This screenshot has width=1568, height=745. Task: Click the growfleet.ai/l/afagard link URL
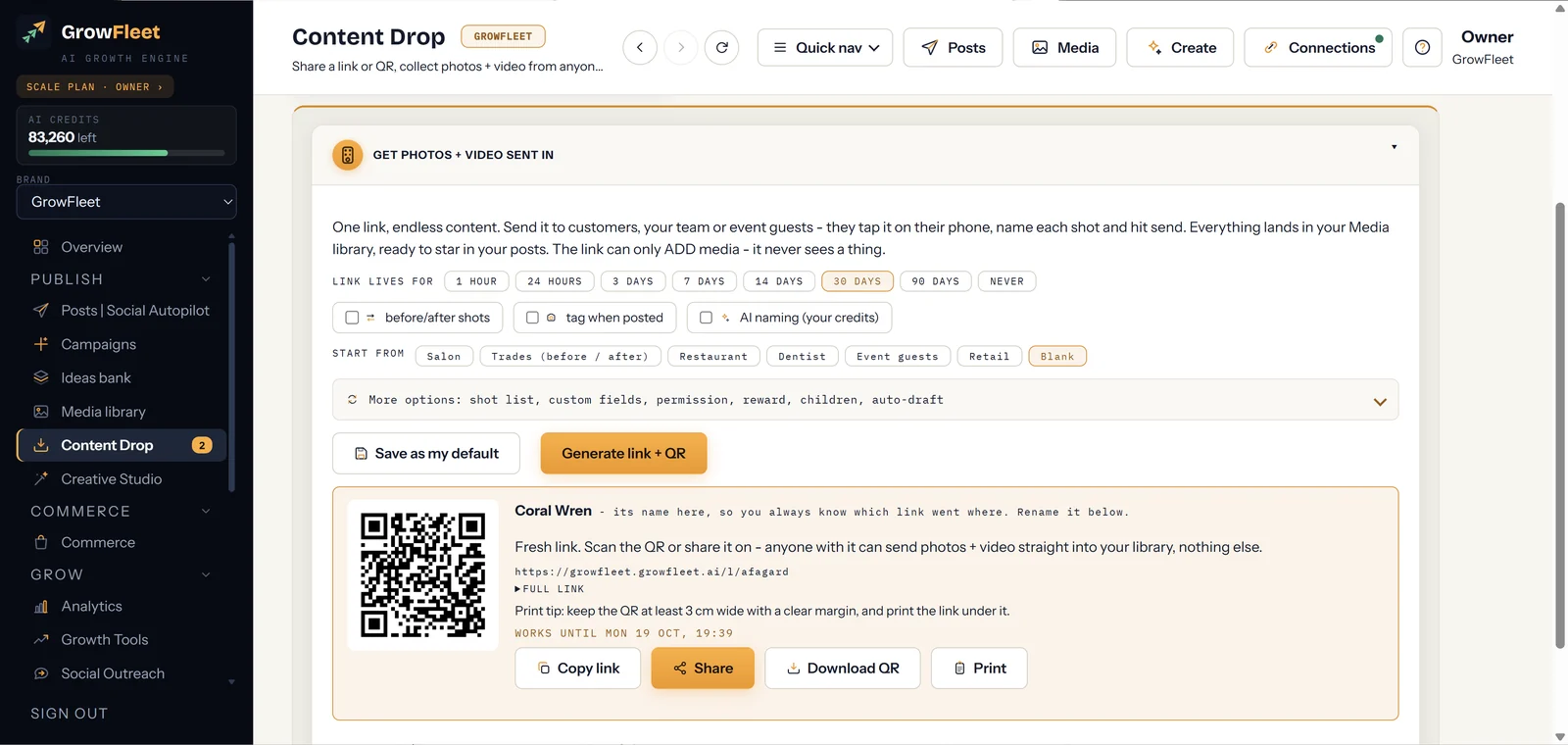tap(652, 571)
